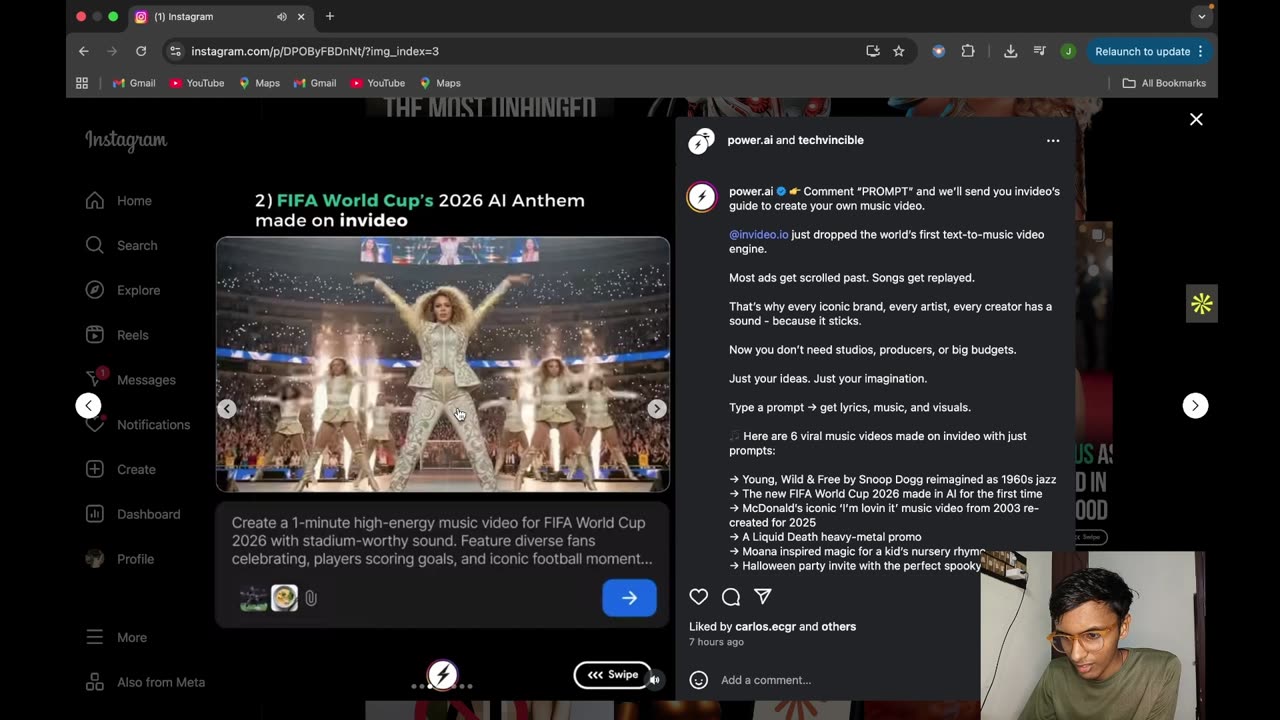The height and width of the screenshot is (720, 1280).
Task: Share the post with the paper-plane icon
Action: 763,597
